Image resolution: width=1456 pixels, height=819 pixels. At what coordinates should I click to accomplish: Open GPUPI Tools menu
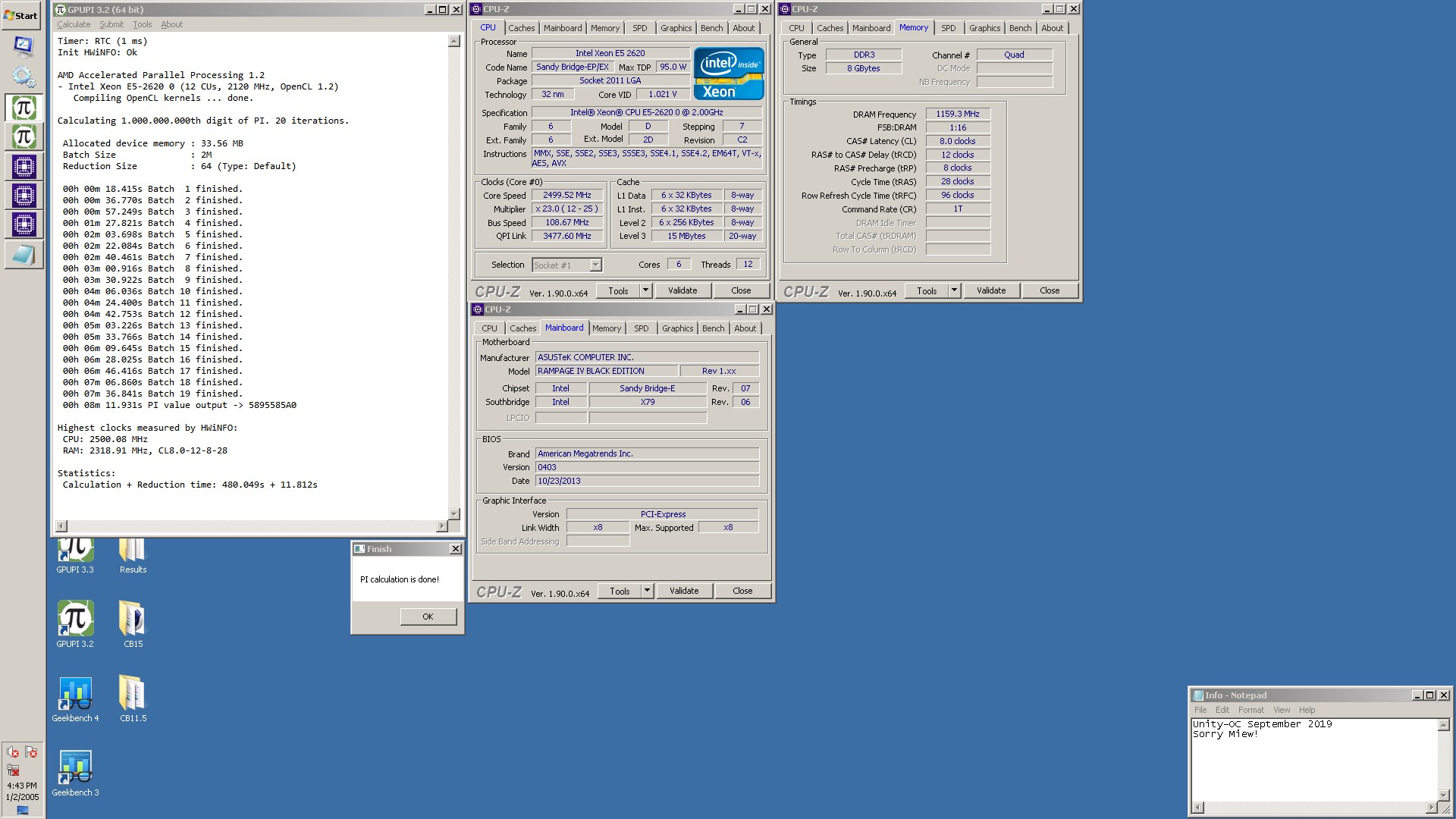click(143, 24)
